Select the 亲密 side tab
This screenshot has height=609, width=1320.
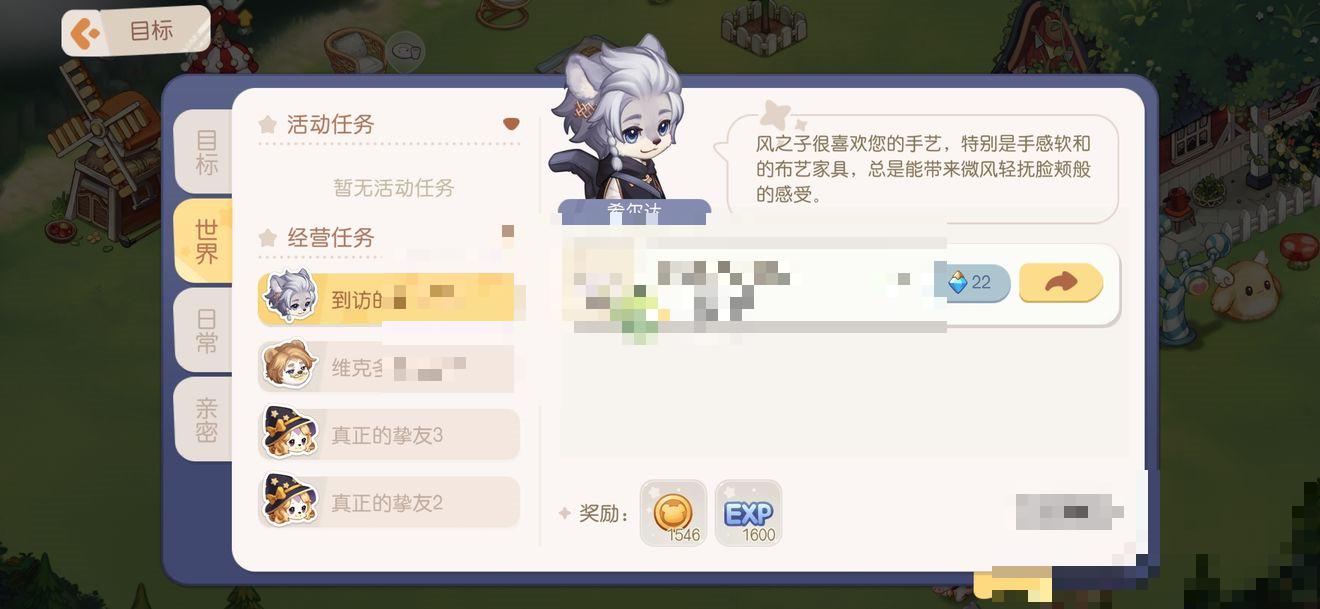click(x=206, y=420)
